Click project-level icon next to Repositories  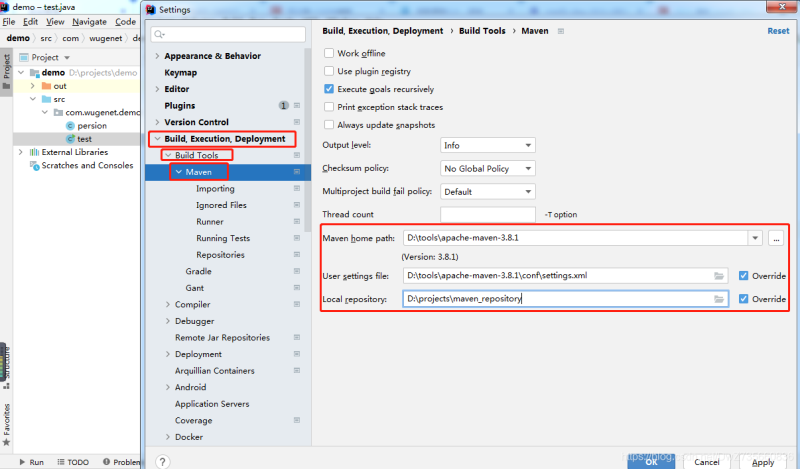(x=297, y=255)
